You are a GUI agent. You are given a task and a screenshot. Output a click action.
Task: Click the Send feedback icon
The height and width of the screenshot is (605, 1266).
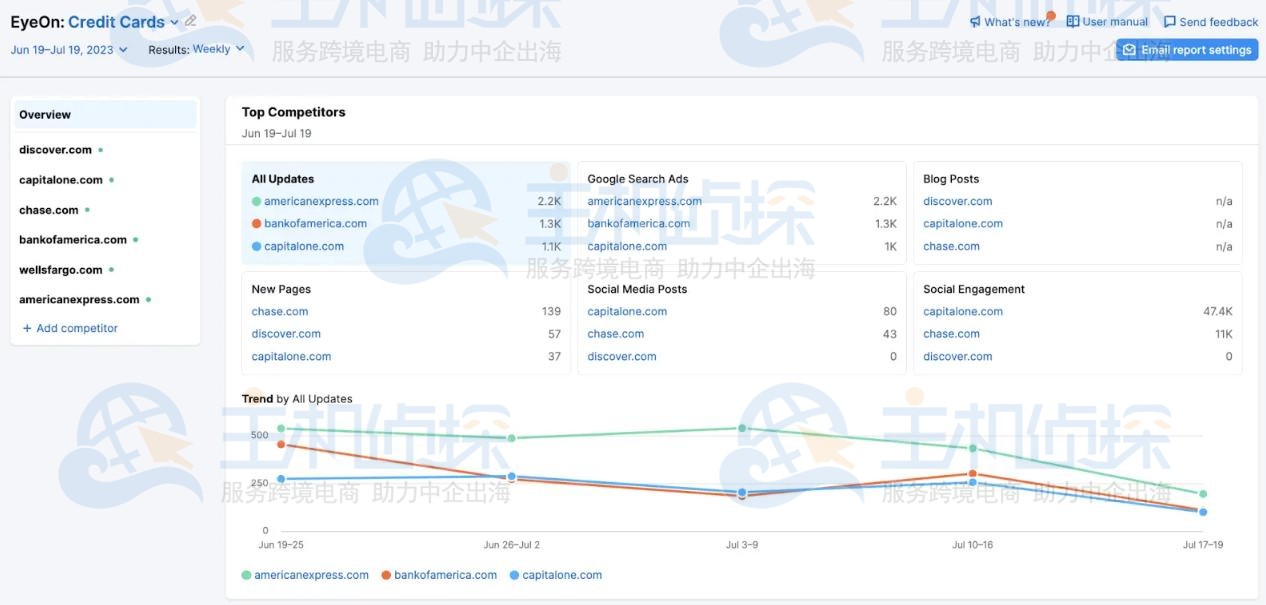[x=1169, y=21]
